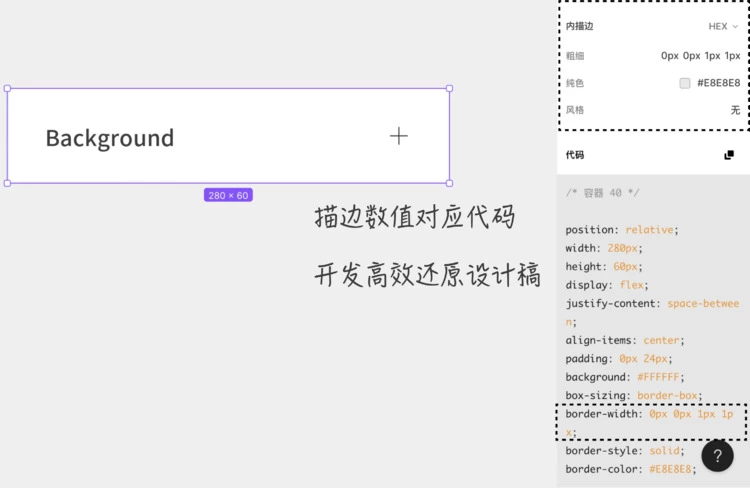Click the border-color: #E8E8E8 code line

click(x=630, y=469)
